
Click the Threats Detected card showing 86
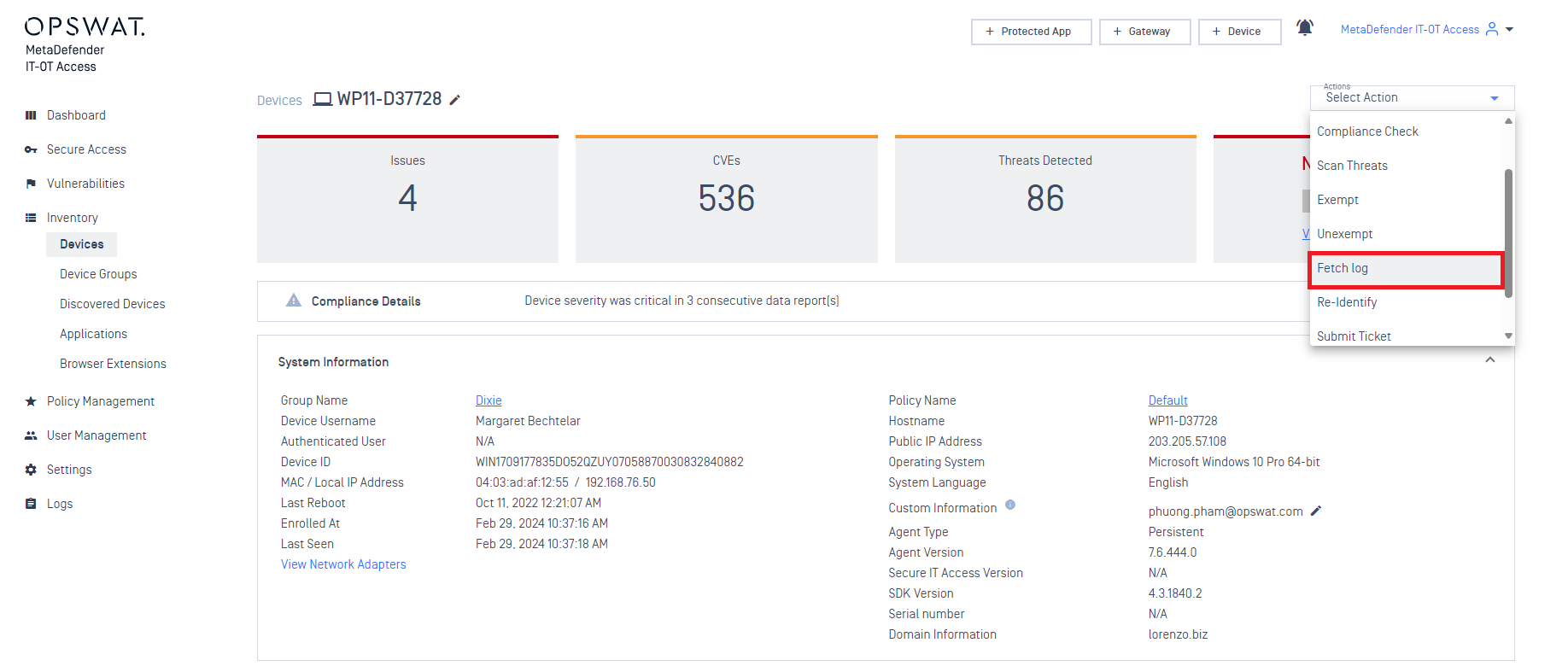1045,199
